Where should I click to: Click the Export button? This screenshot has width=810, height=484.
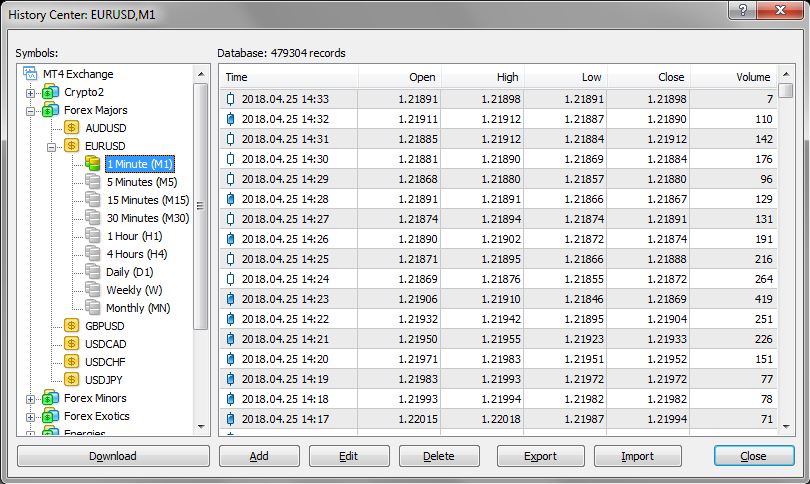click(540, 456)
